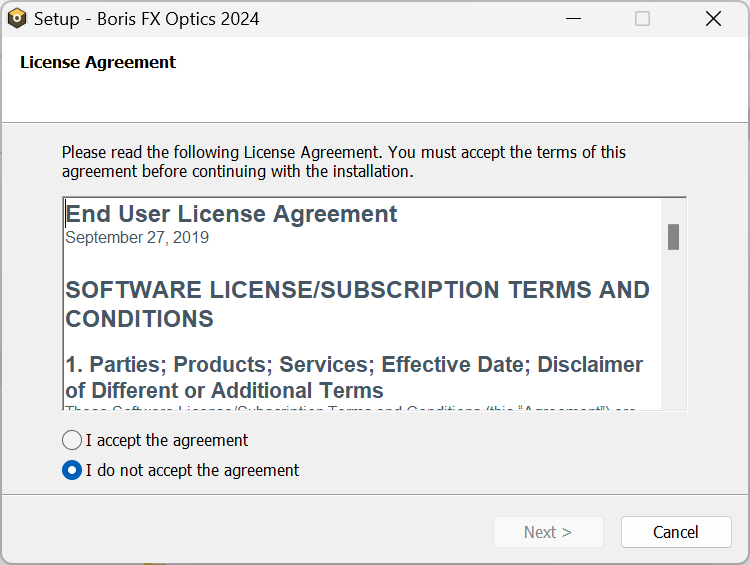Click the "End User License Agreement" heading

(x=231, y=214)
